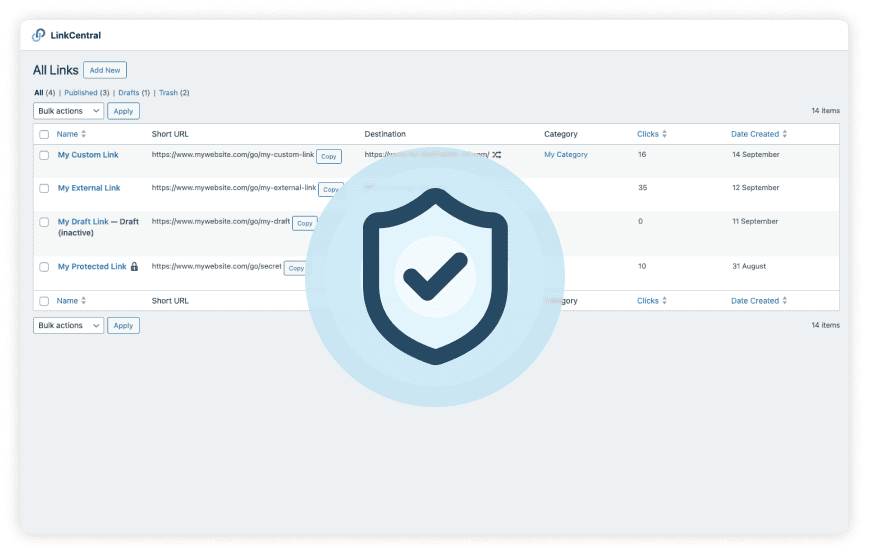Tick the checkbox for My Draft Link

tap(44, 222)
